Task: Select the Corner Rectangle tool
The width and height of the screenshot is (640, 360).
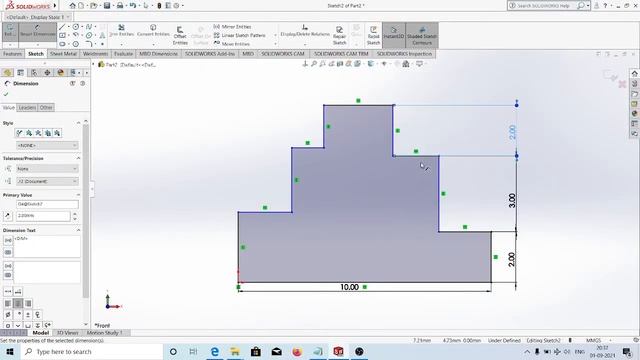Action: tap(62, 36)
